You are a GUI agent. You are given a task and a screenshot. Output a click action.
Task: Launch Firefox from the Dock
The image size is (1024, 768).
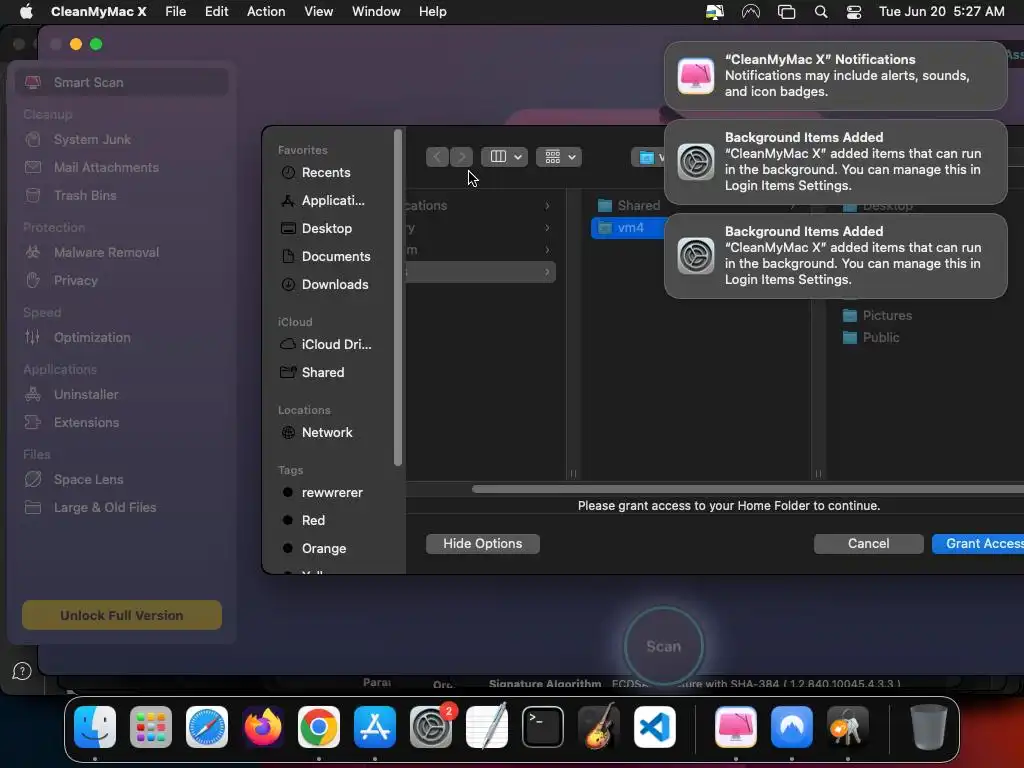click(263, 727)
